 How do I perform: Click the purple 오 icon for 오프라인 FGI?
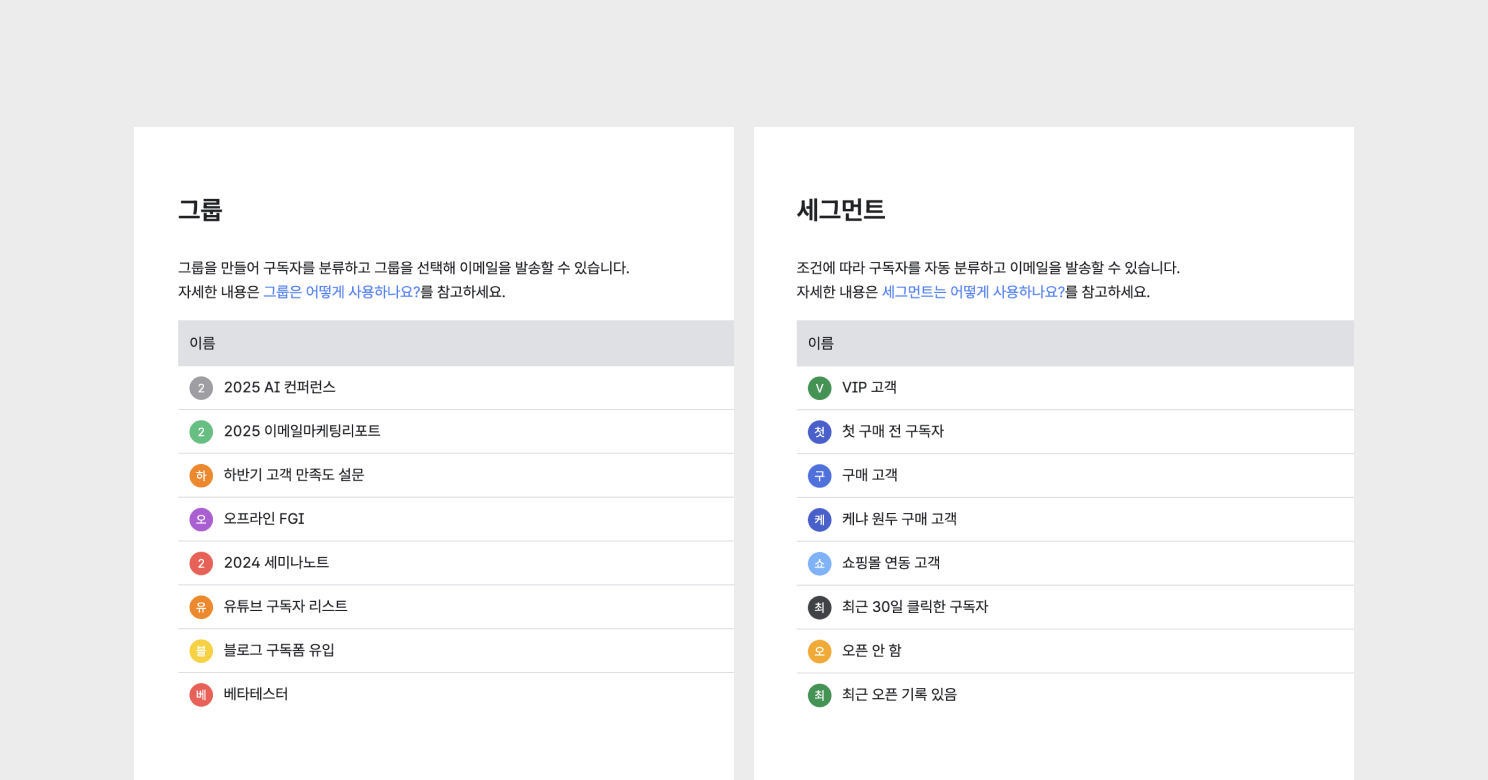point(201,519)
